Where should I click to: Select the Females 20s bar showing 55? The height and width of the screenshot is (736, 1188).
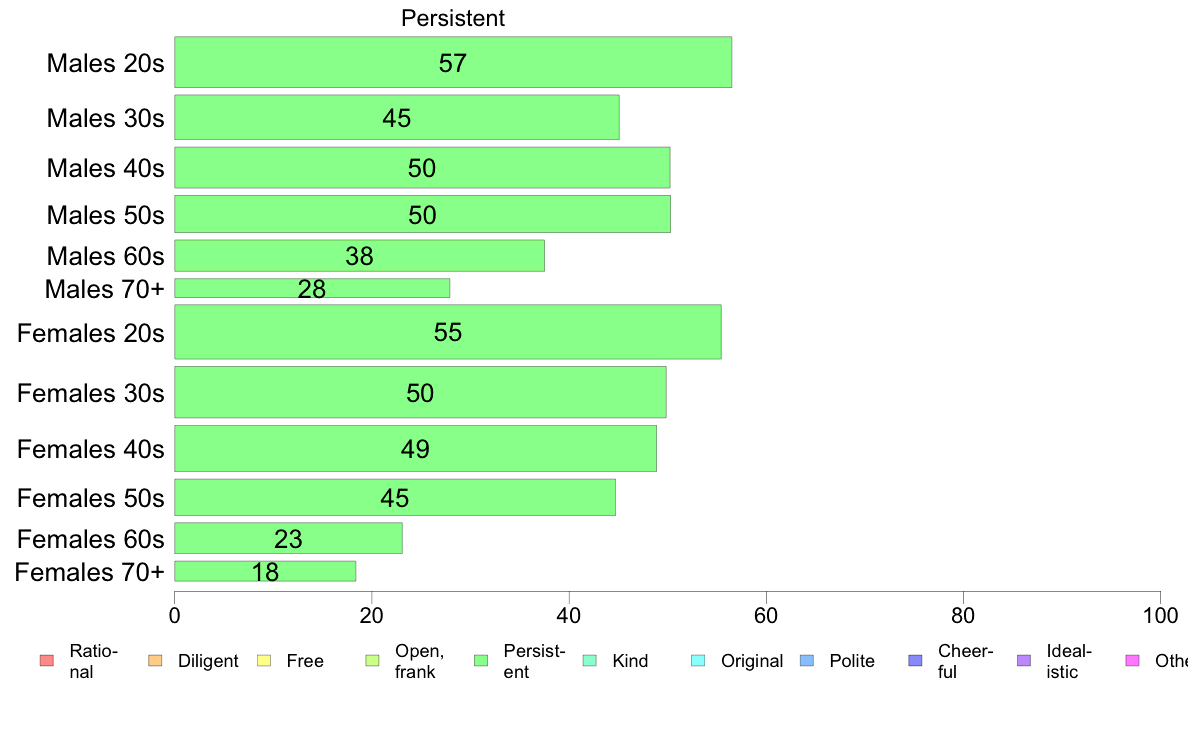(x=448, y=332)
